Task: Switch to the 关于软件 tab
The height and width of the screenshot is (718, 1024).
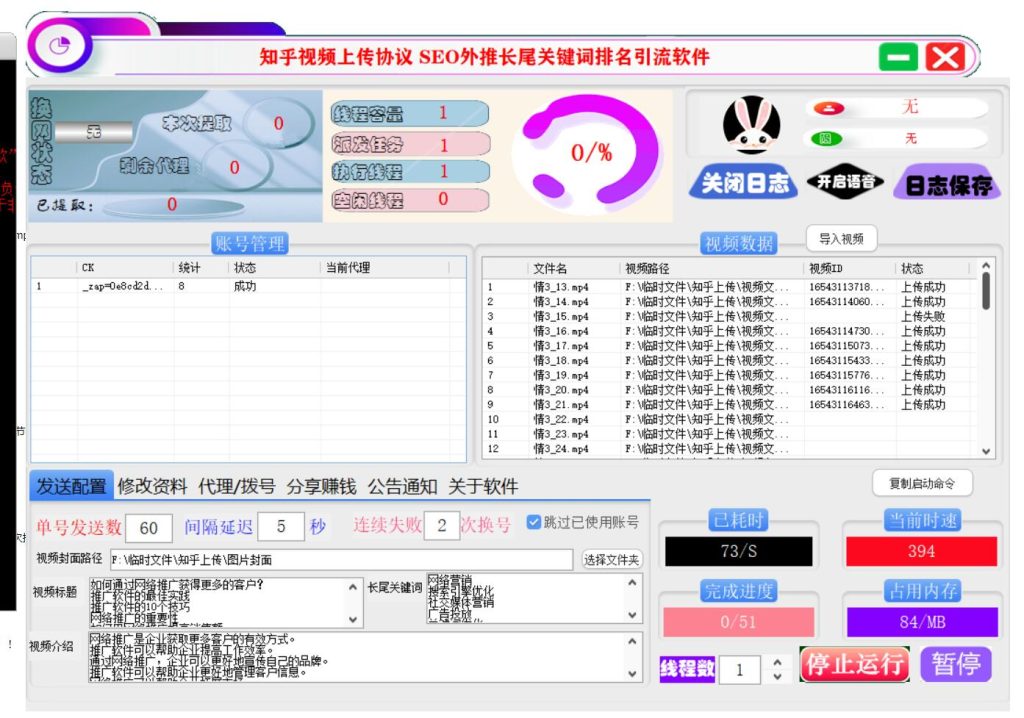Action: click(484, 486)
